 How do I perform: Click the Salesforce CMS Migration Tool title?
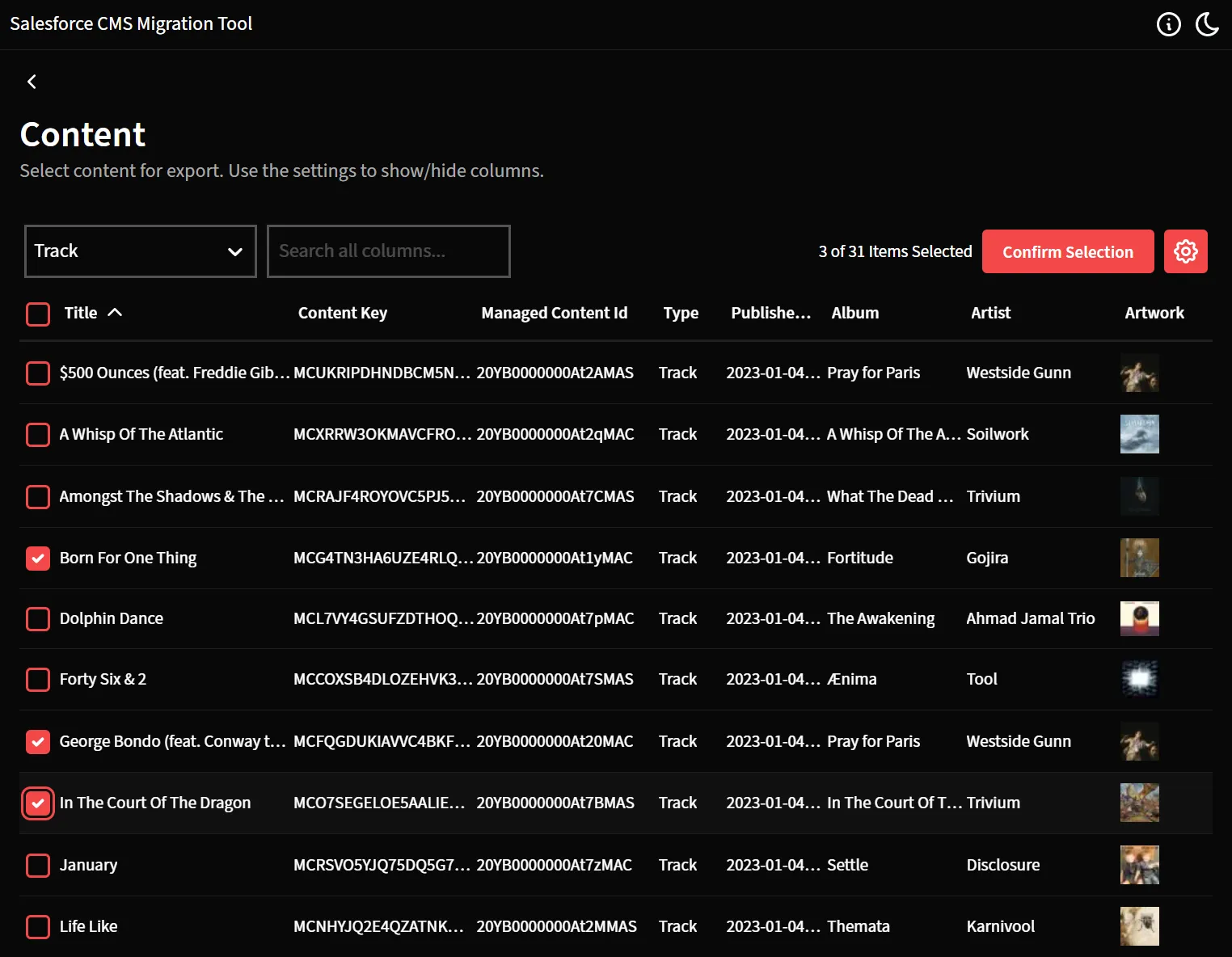[131, 23]
